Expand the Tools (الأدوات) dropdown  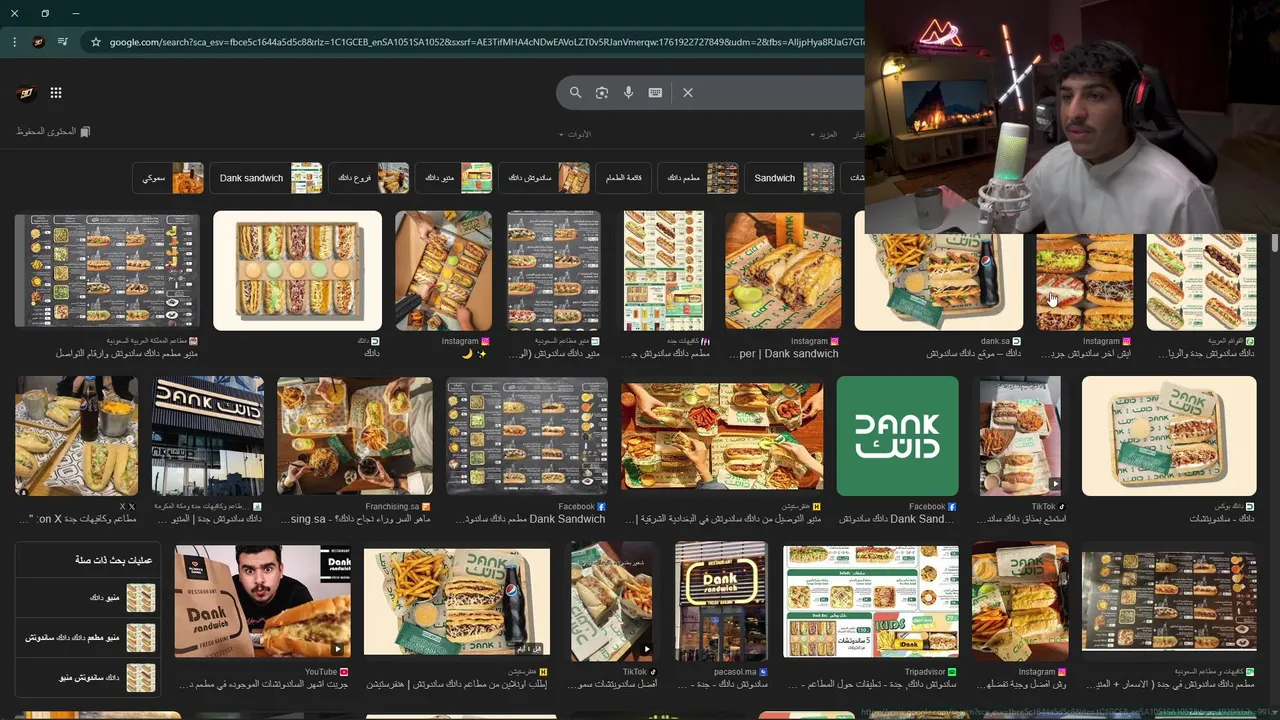tap(575, 134)
